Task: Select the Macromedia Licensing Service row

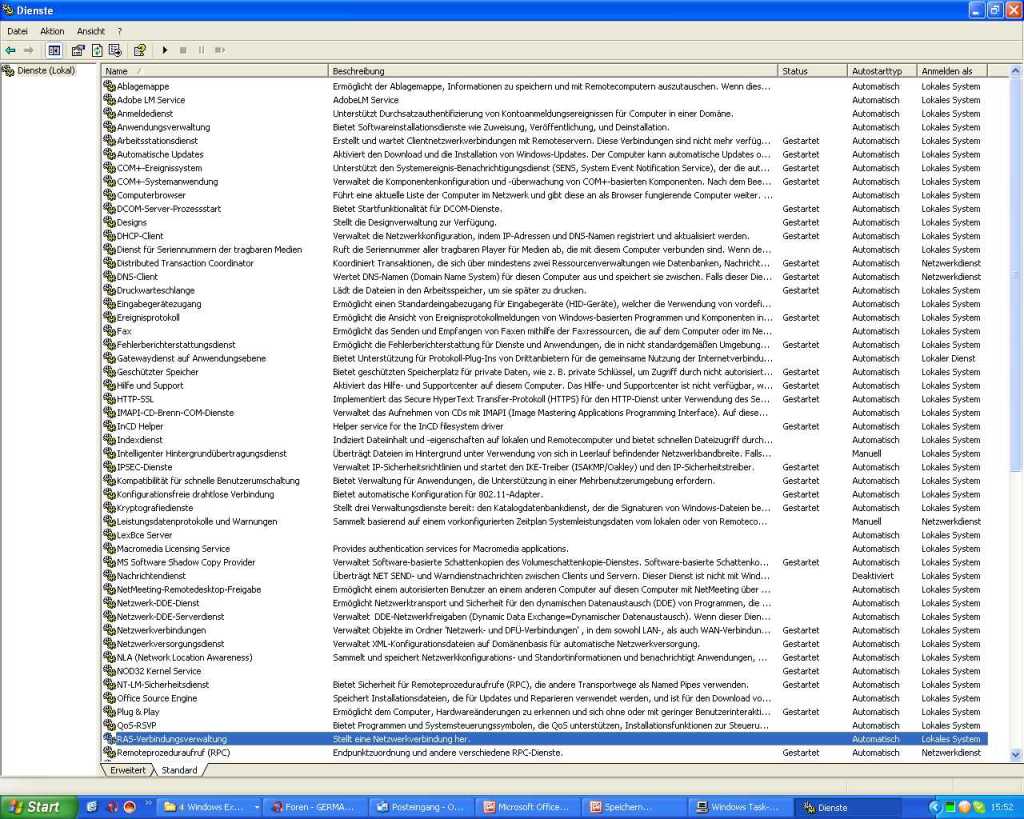Action: [x=545, y=549]
